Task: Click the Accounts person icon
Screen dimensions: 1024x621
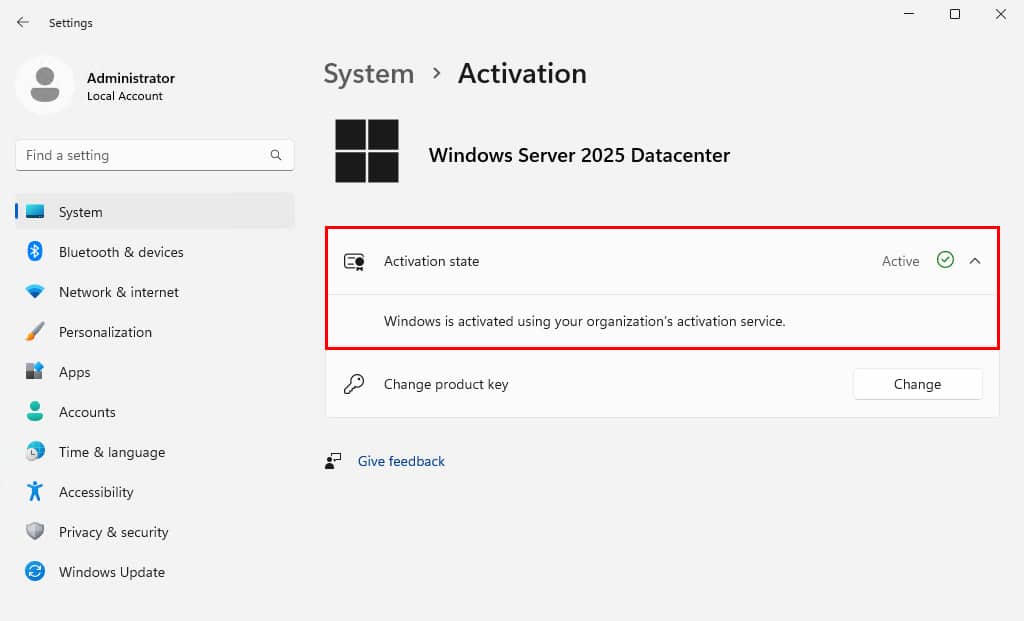Action: click(35, 411)
